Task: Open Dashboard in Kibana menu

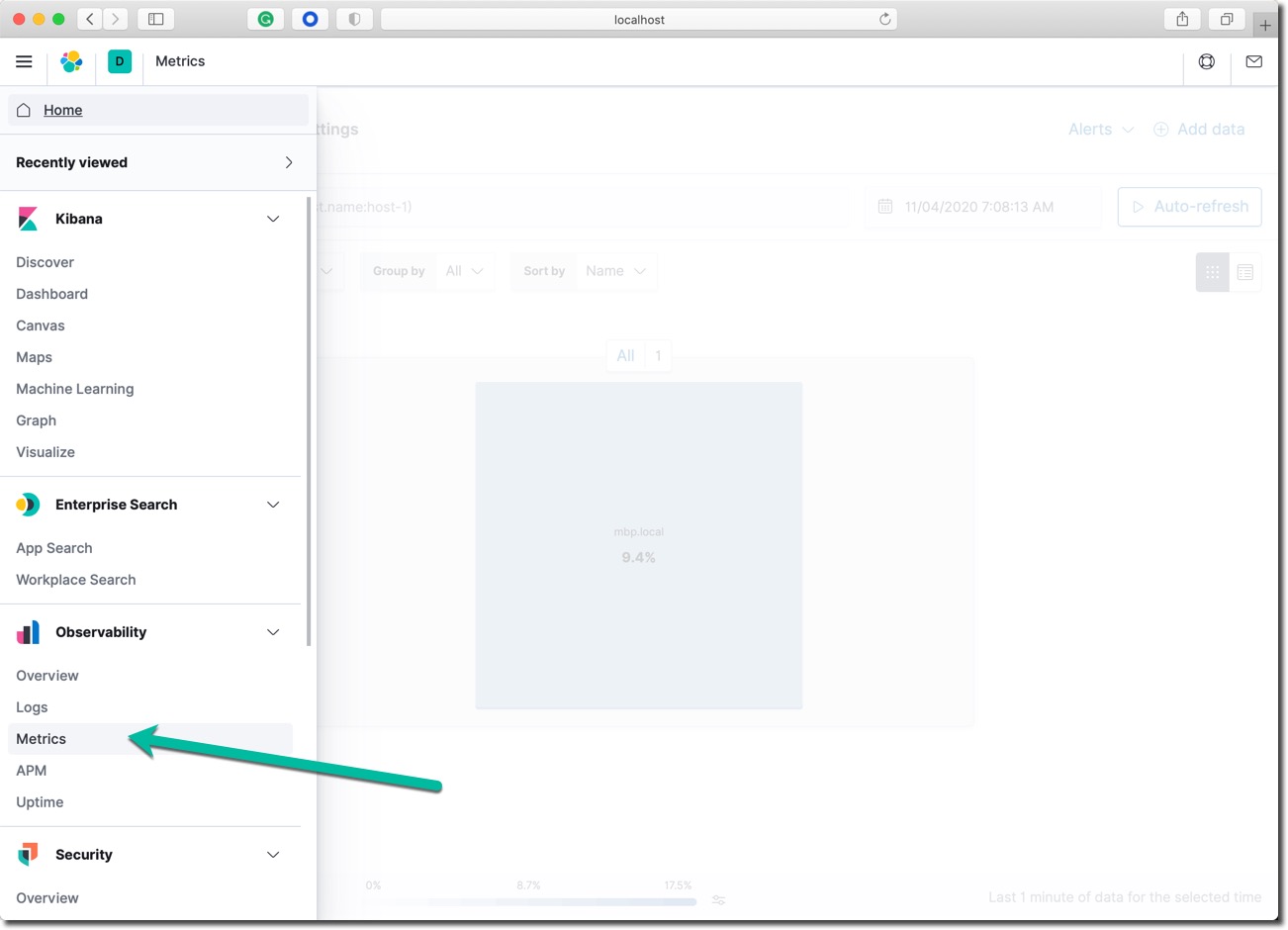Action: pyautogui.click(x=51, y=294)
